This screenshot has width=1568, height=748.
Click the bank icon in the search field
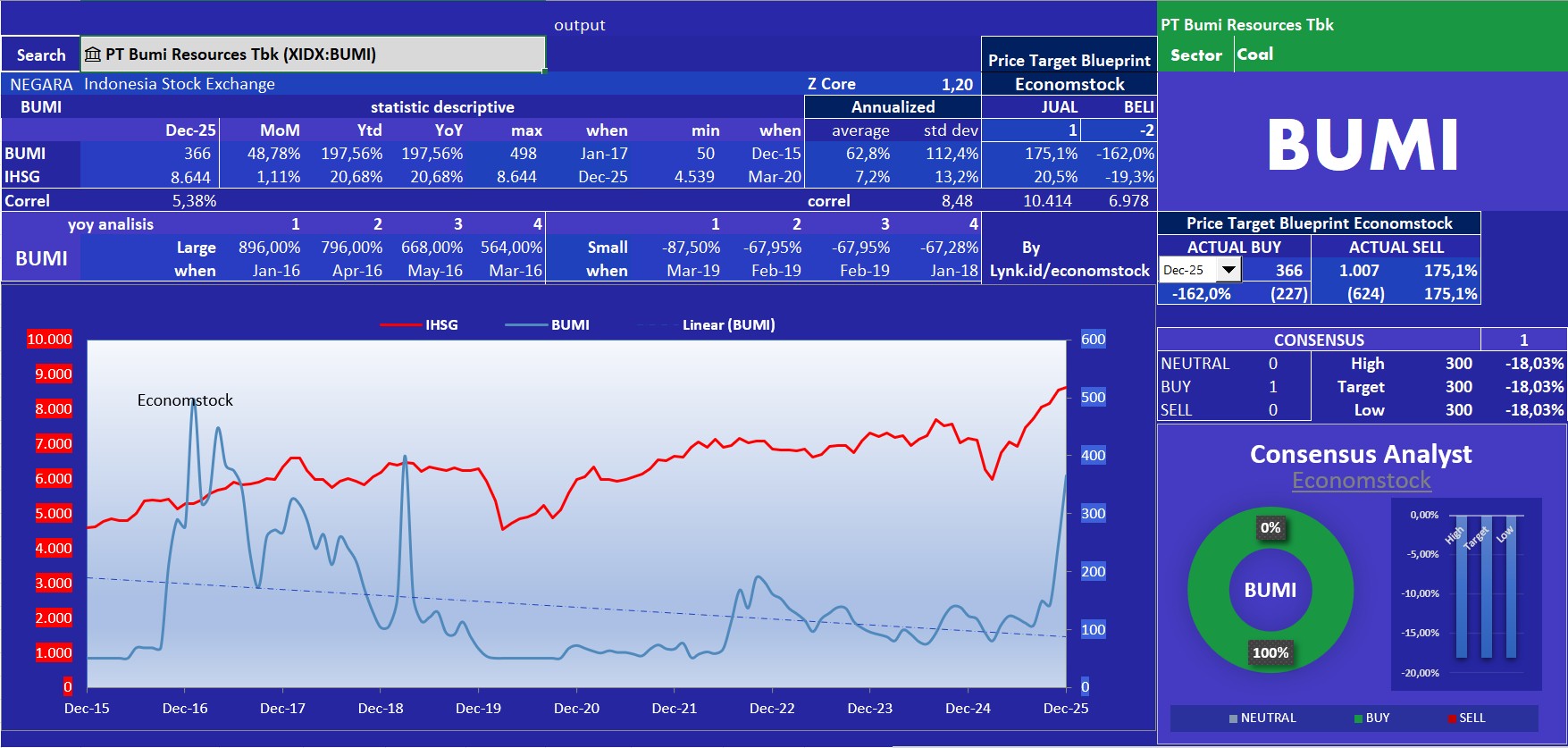point(93,55)
